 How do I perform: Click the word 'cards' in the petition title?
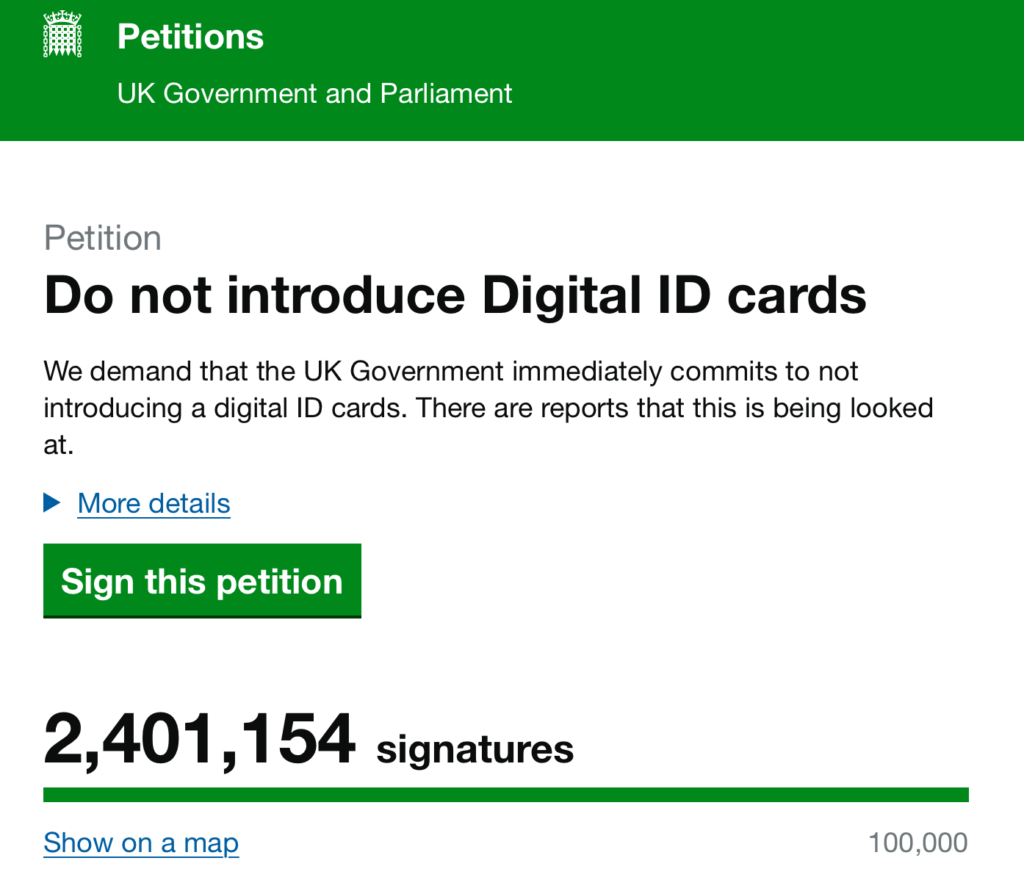(x=797, y=296)
